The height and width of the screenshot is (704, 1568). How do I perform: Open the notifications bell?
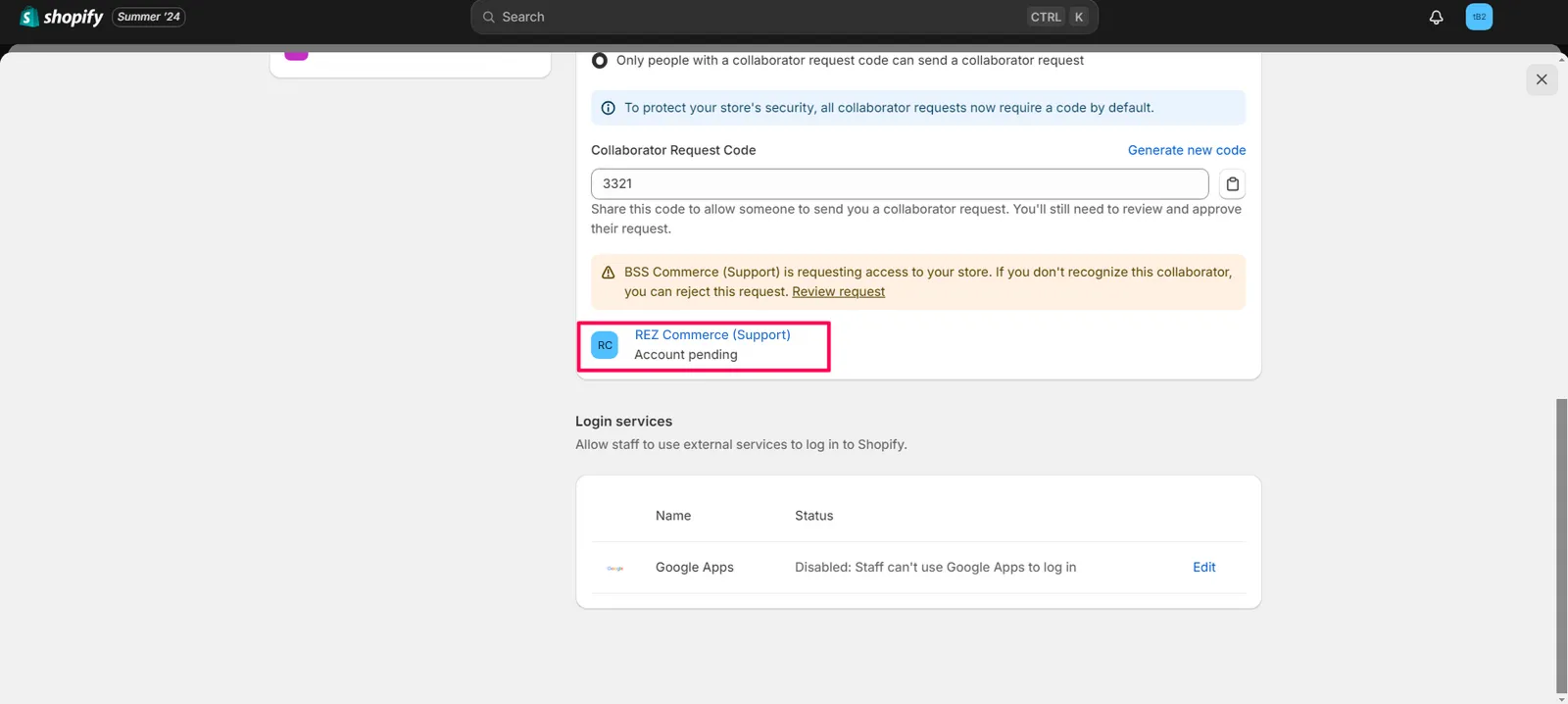1436,17
